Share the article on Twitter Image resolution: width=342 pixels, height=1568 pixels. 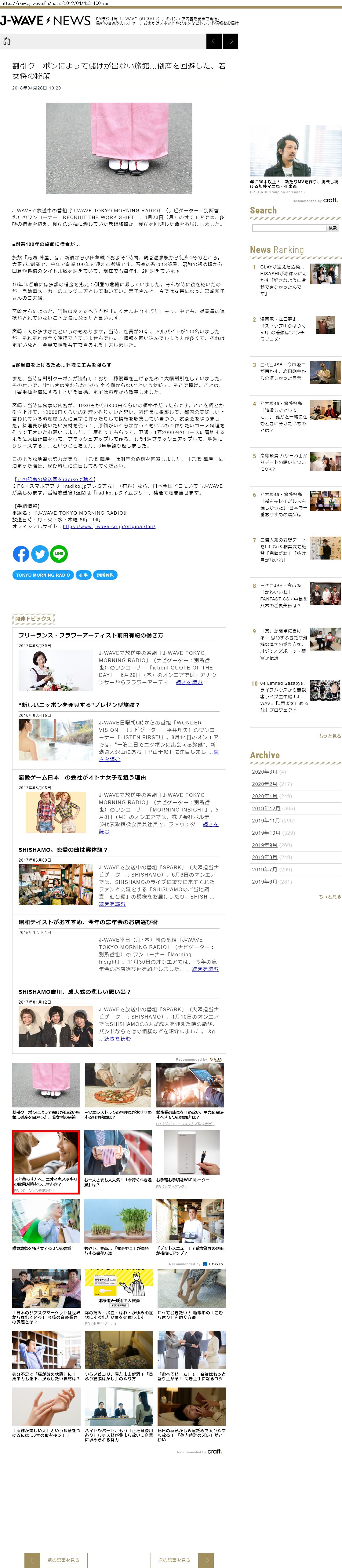pos(40,553)
